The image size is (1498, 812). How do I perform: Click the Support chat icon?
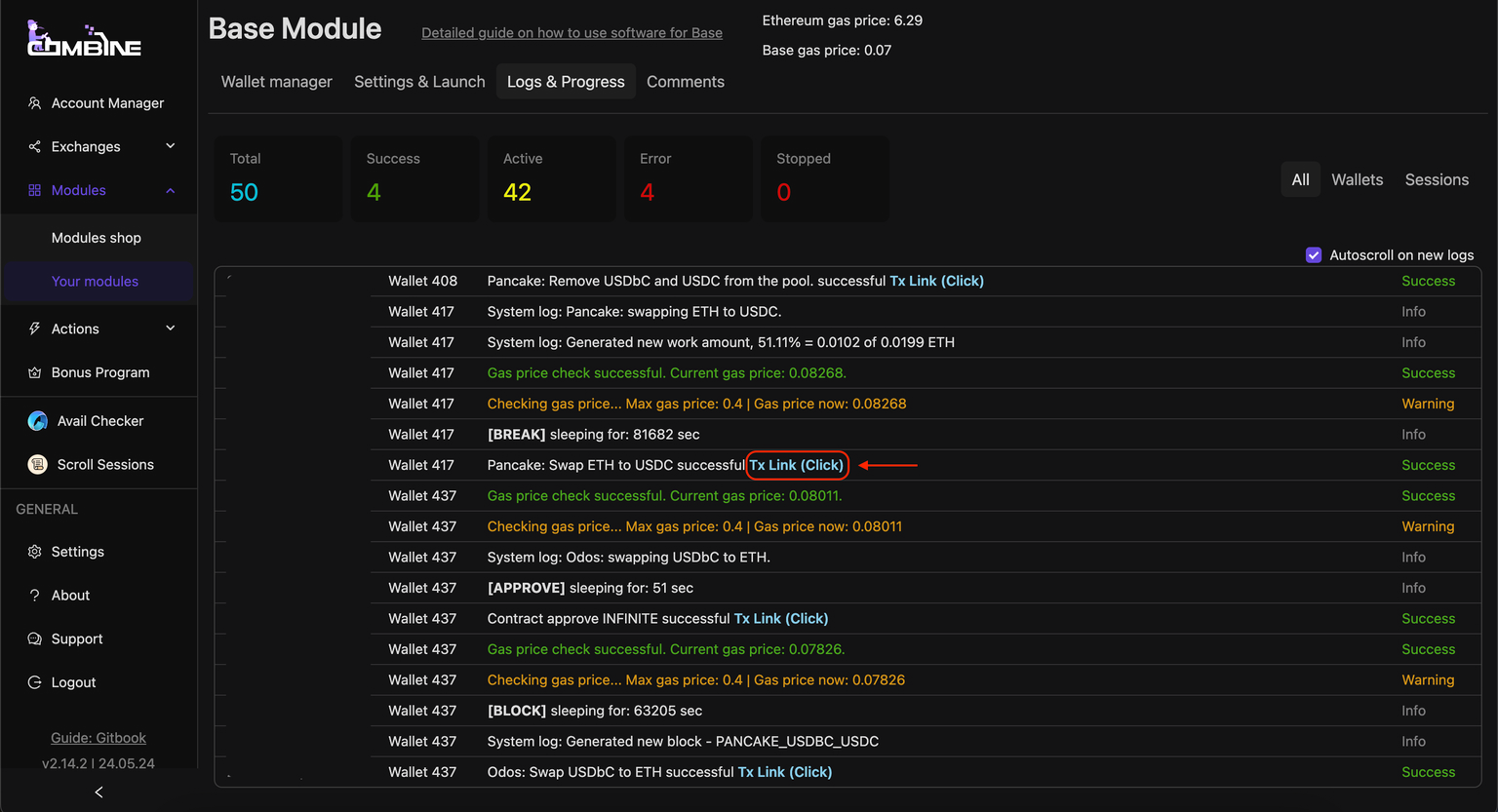pos(35,639)
